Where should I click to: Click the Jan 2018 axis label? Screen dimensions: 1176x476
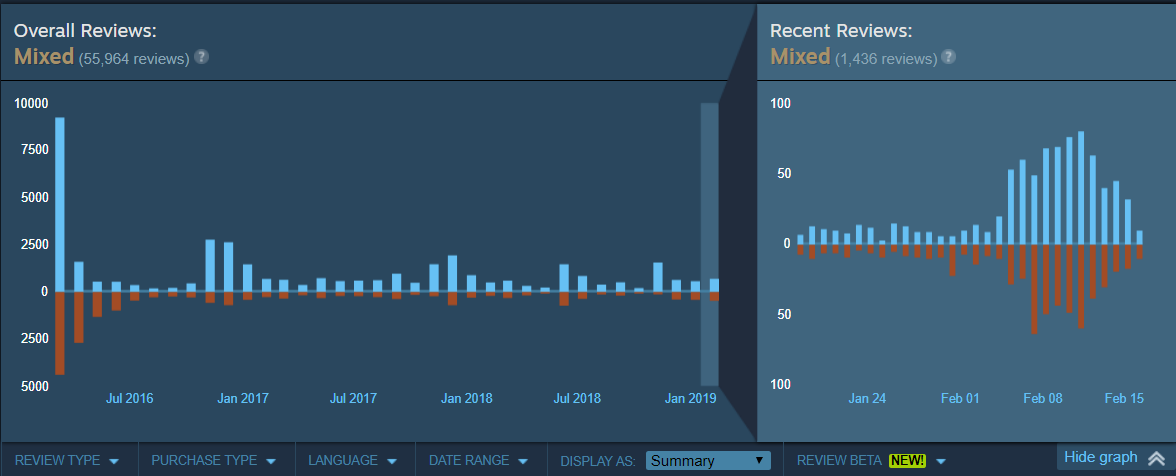coord(467,398)
